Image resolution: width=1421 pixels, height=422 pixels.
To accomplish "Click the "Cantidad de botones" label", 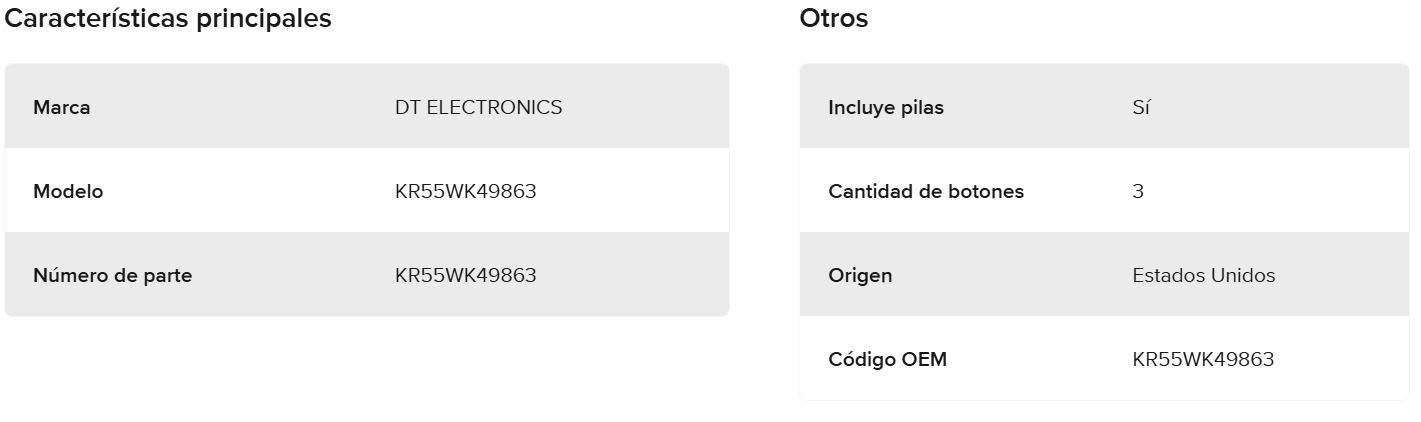I will [x=926, y=192].
